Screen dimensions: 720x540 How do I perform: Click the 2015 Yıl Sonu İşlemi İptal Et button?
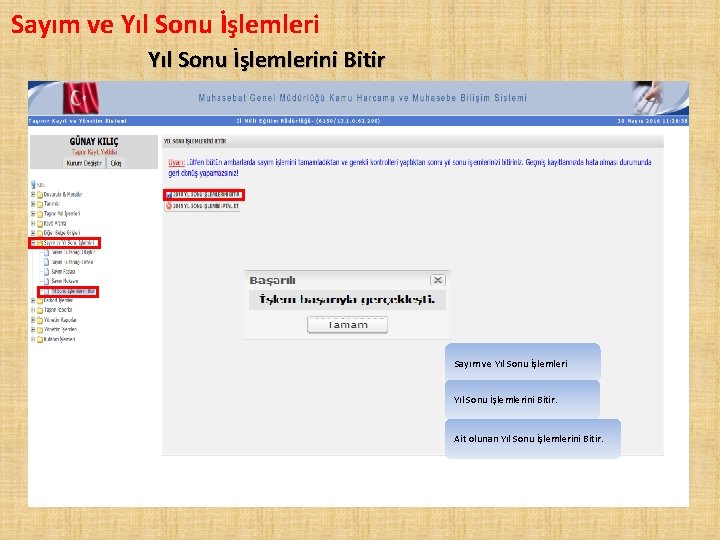[202, 206]
